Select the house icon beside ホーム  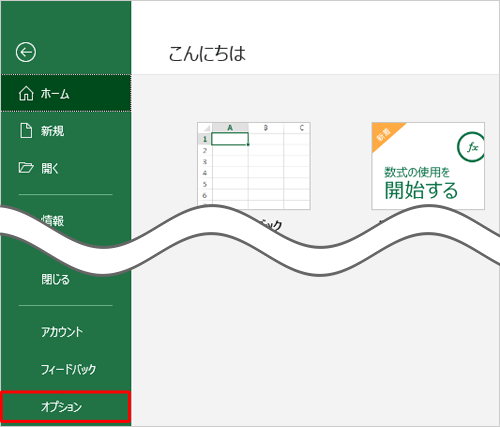(x=26, y=93)
